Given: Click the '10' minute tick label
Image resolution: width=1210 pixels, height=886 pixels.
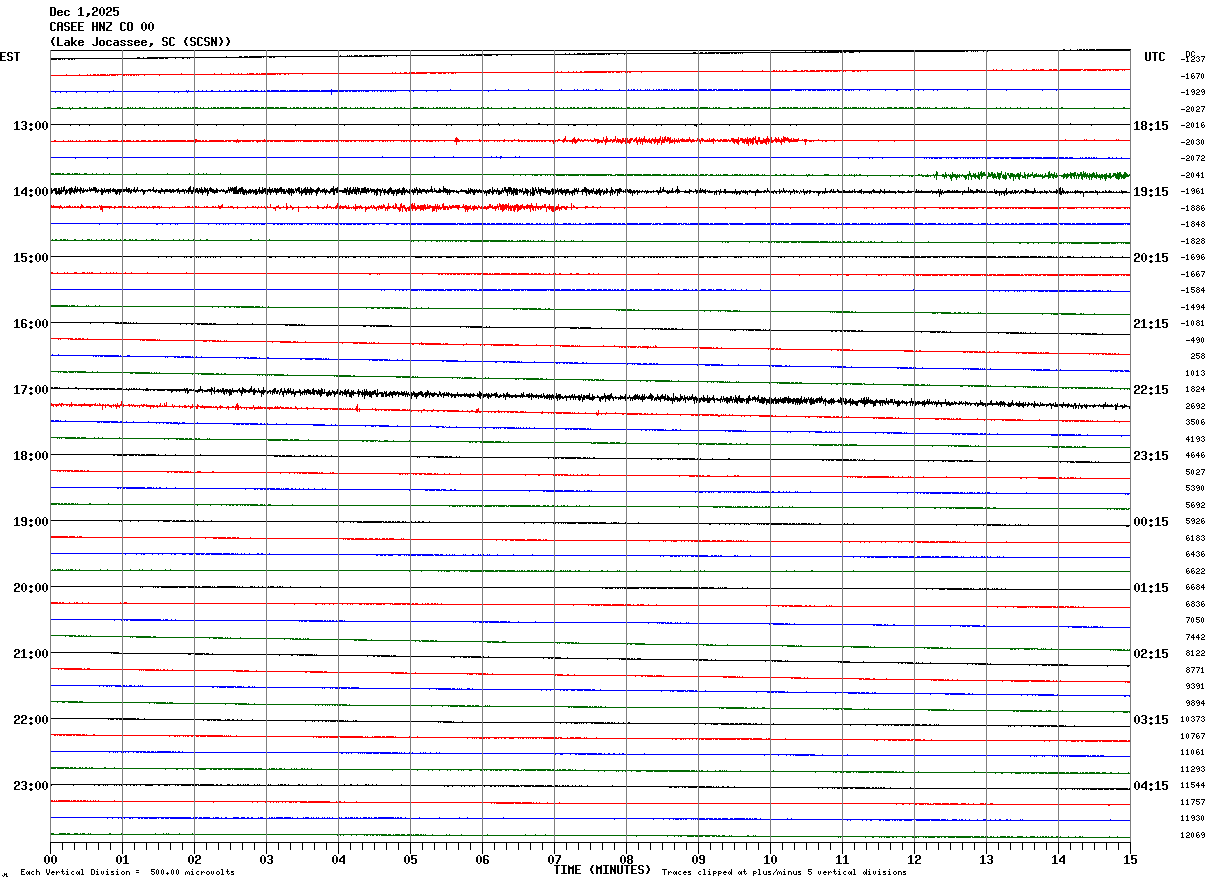Looking at the screenshot, I should (771, 859).
